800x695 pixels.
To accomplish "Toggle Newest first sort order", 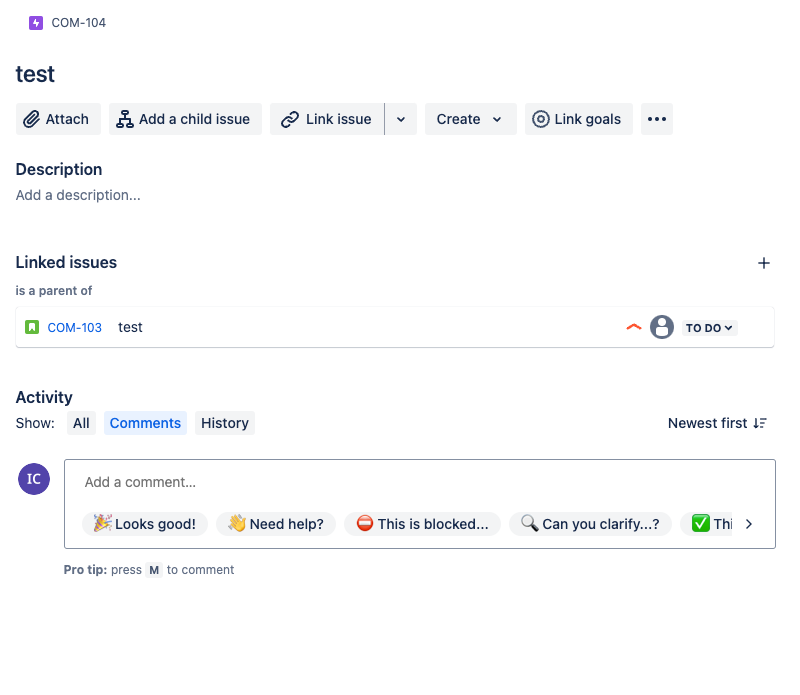I will pyautogui.click(x=717, y=424).
